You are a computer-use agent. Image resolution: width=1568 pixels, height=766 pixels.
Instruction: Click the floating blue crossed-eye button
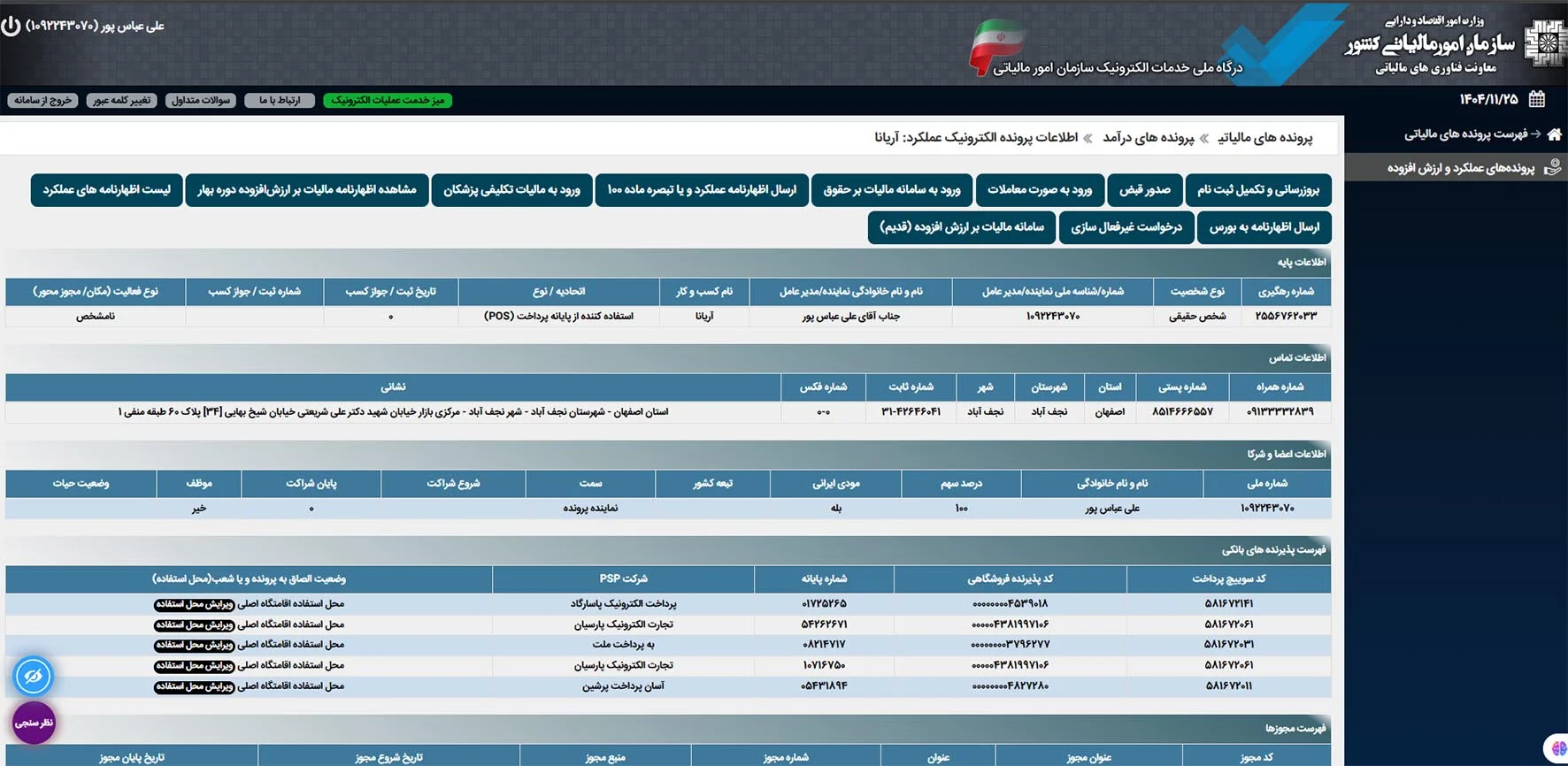34,677
